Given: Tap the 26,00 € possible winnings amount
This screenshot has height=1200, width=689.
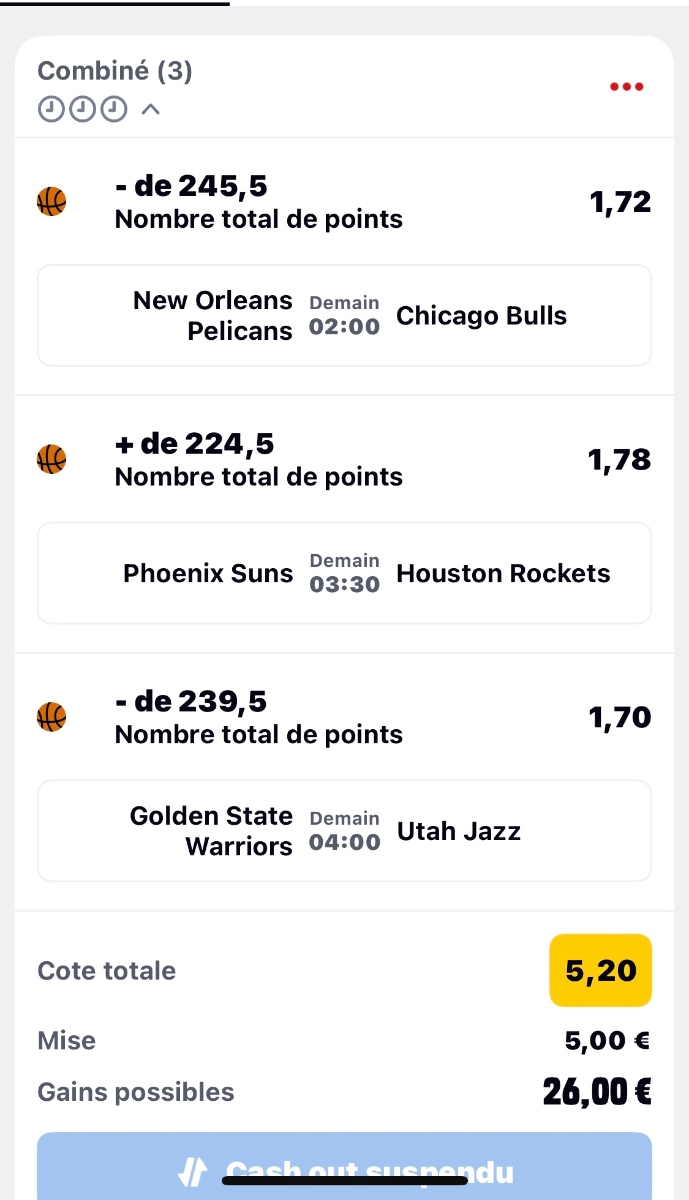Looking at the screenshot, I should click(596, 1092).
